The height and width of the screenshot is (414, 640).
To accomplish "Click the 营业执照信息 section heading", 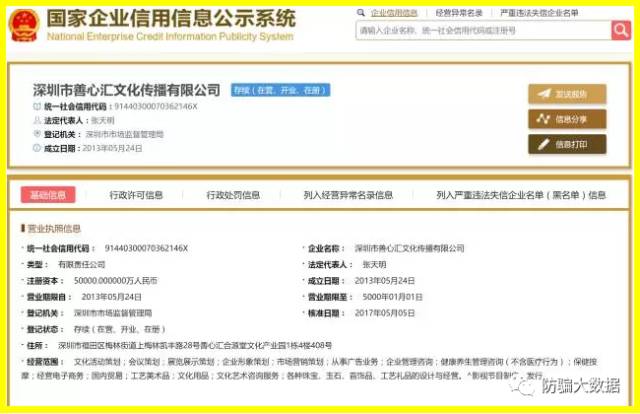I will point(54,229).
